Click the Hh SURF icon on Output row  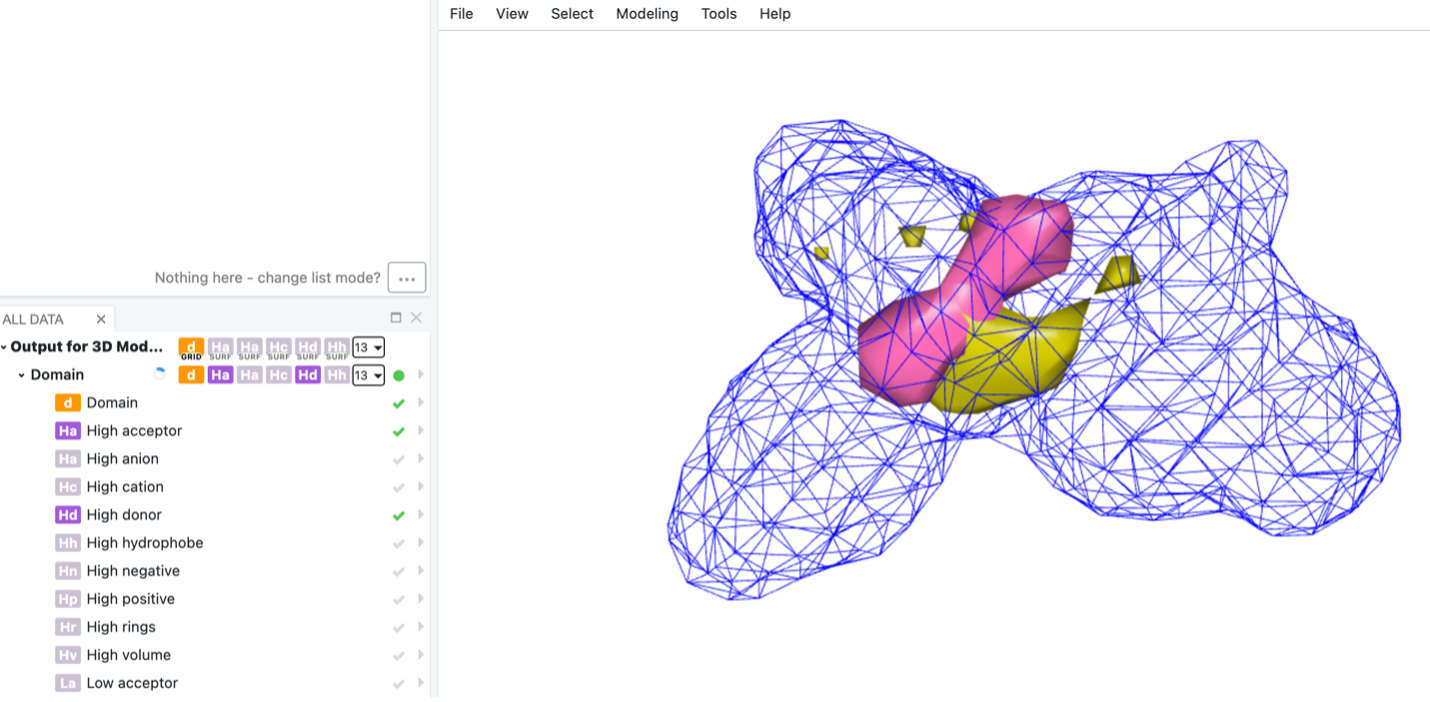point(336,347)
